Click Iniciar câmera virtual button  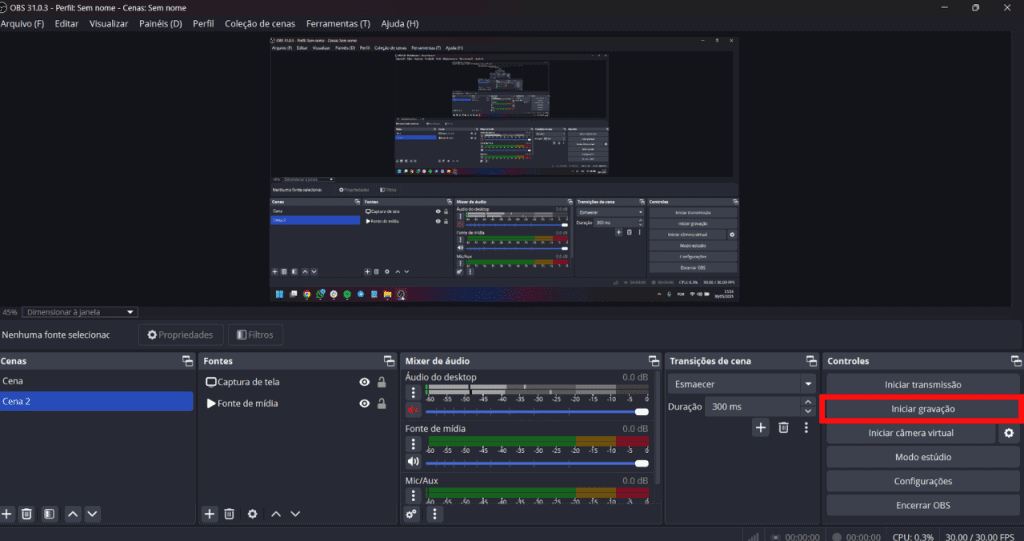click(x=910, y=433)
